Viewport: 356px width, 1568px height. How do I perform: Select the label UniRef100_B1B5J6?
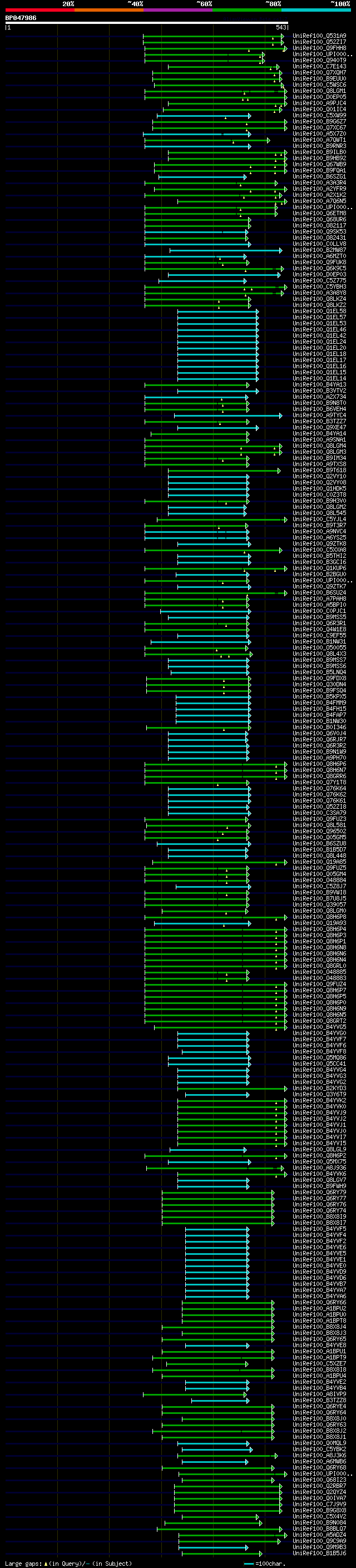click(x=319, y=1553)
